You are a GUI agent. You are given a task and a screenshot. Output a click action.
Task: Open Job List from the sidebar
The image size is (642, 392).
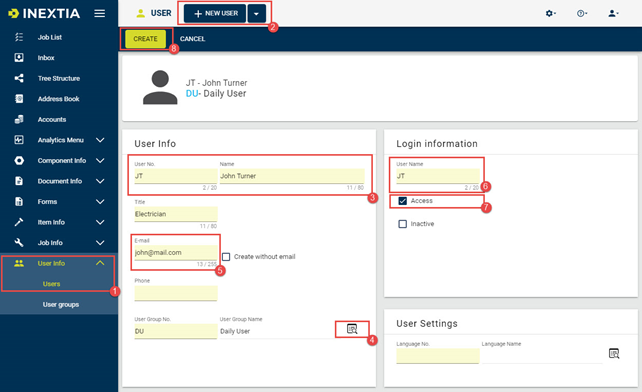(x=50, y=37)
